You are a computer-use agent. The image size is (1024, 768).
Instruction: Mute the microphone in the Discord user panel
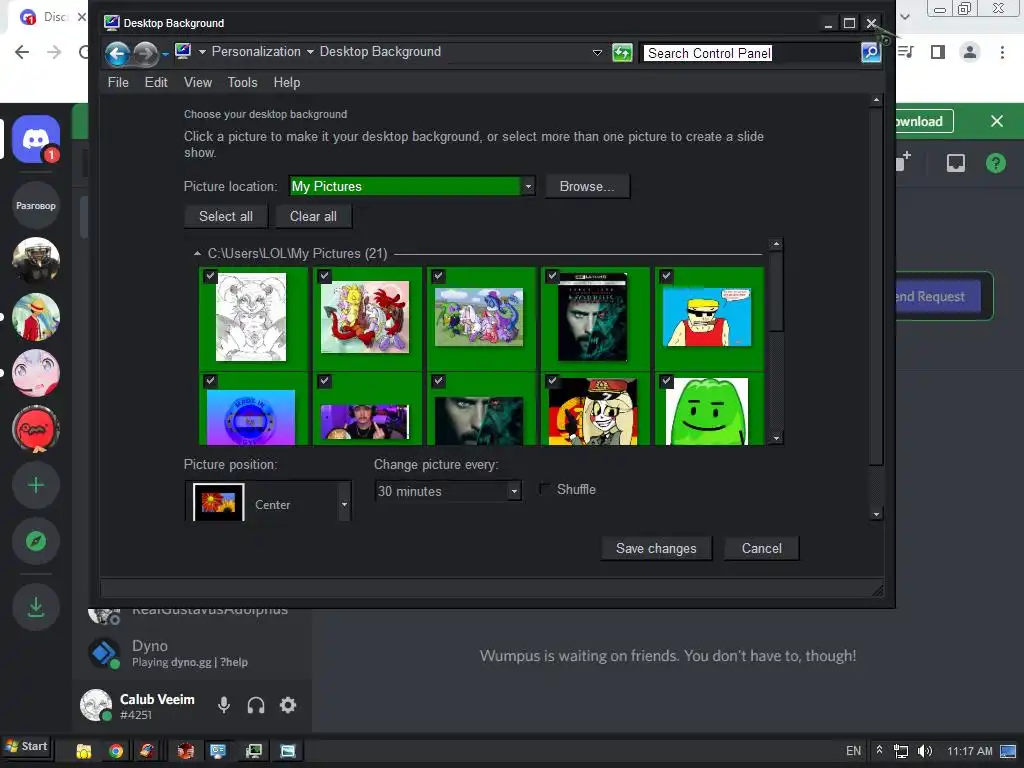click(x=224, y=705)
